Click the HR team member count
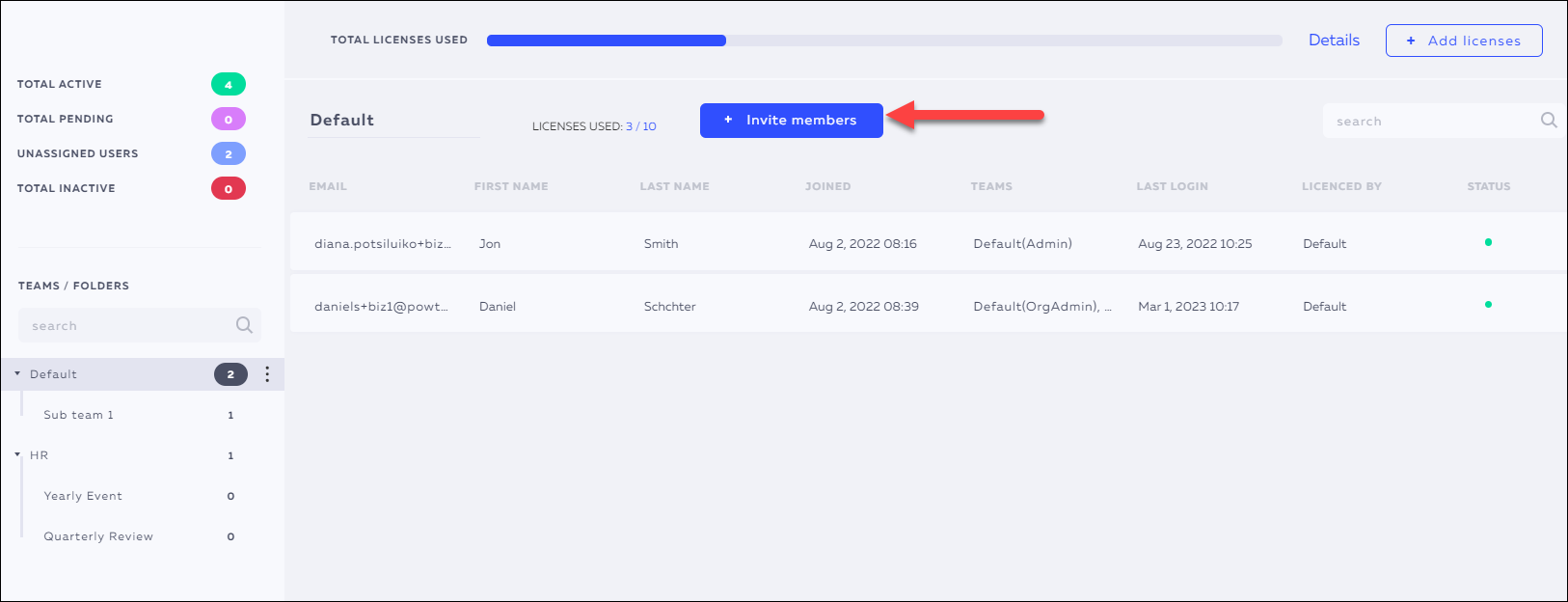Image resolution: width=1568 pixels, height=602 pixels. (x=230, y=455)
